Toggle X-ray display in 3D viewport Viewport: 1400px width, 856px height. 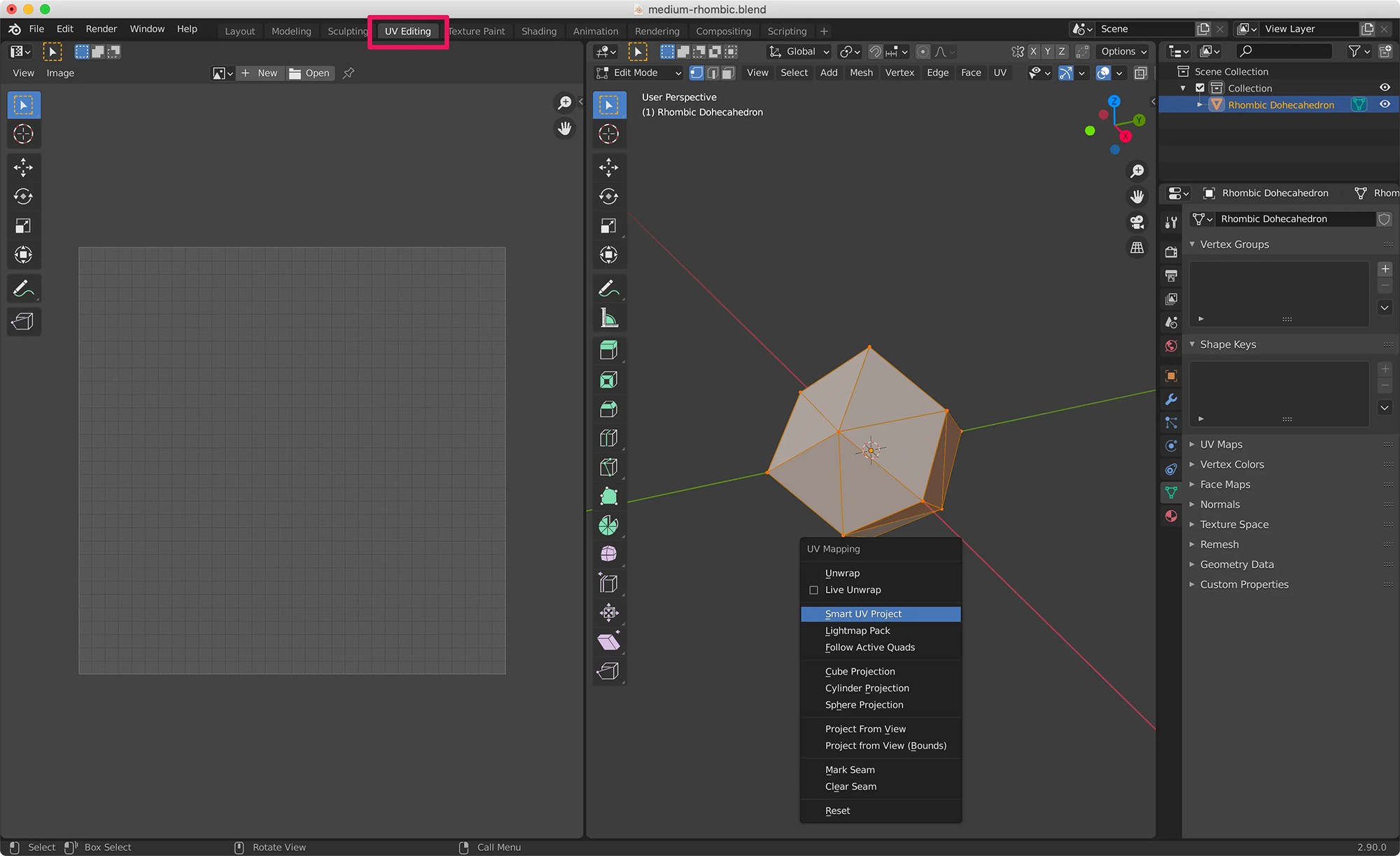[x=1140, y=73]
